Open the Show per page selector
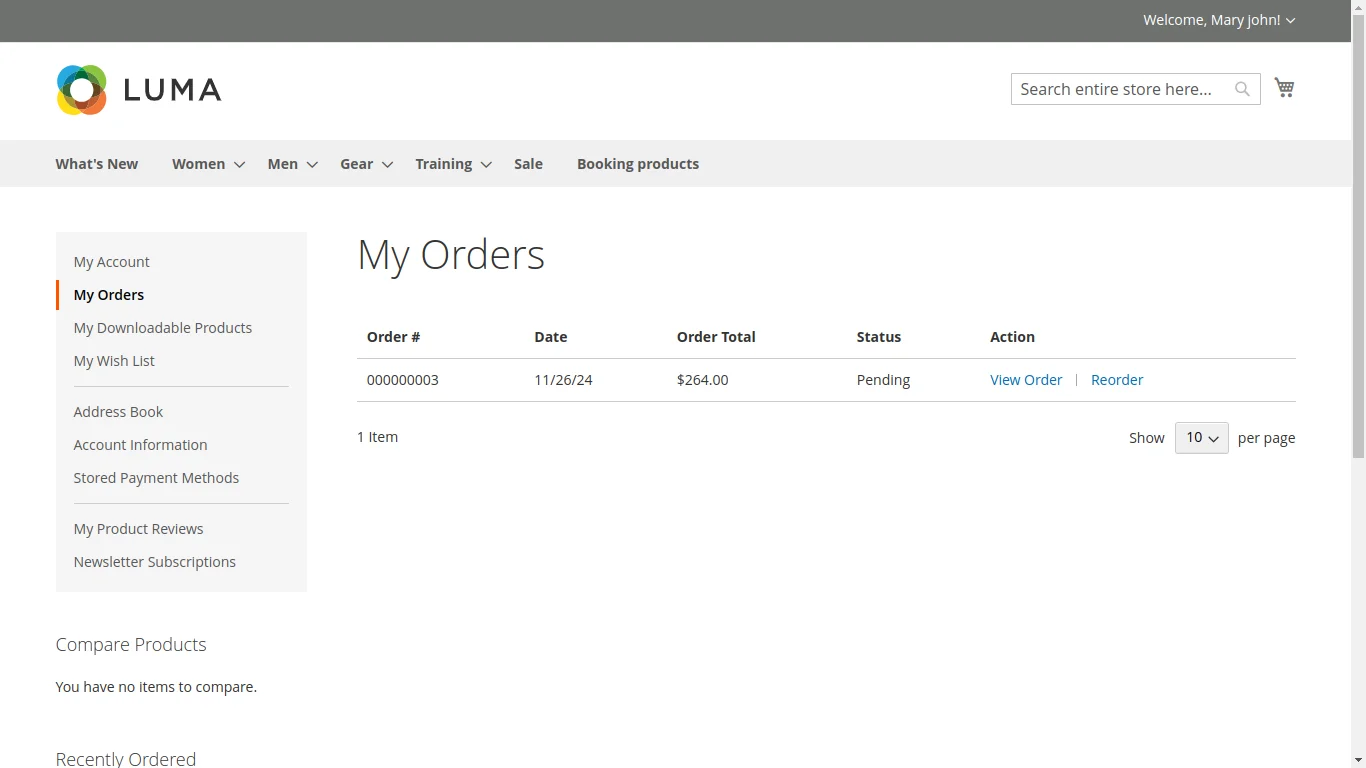The width and height of the screenshot is (1366, 768). (1201, 437)
